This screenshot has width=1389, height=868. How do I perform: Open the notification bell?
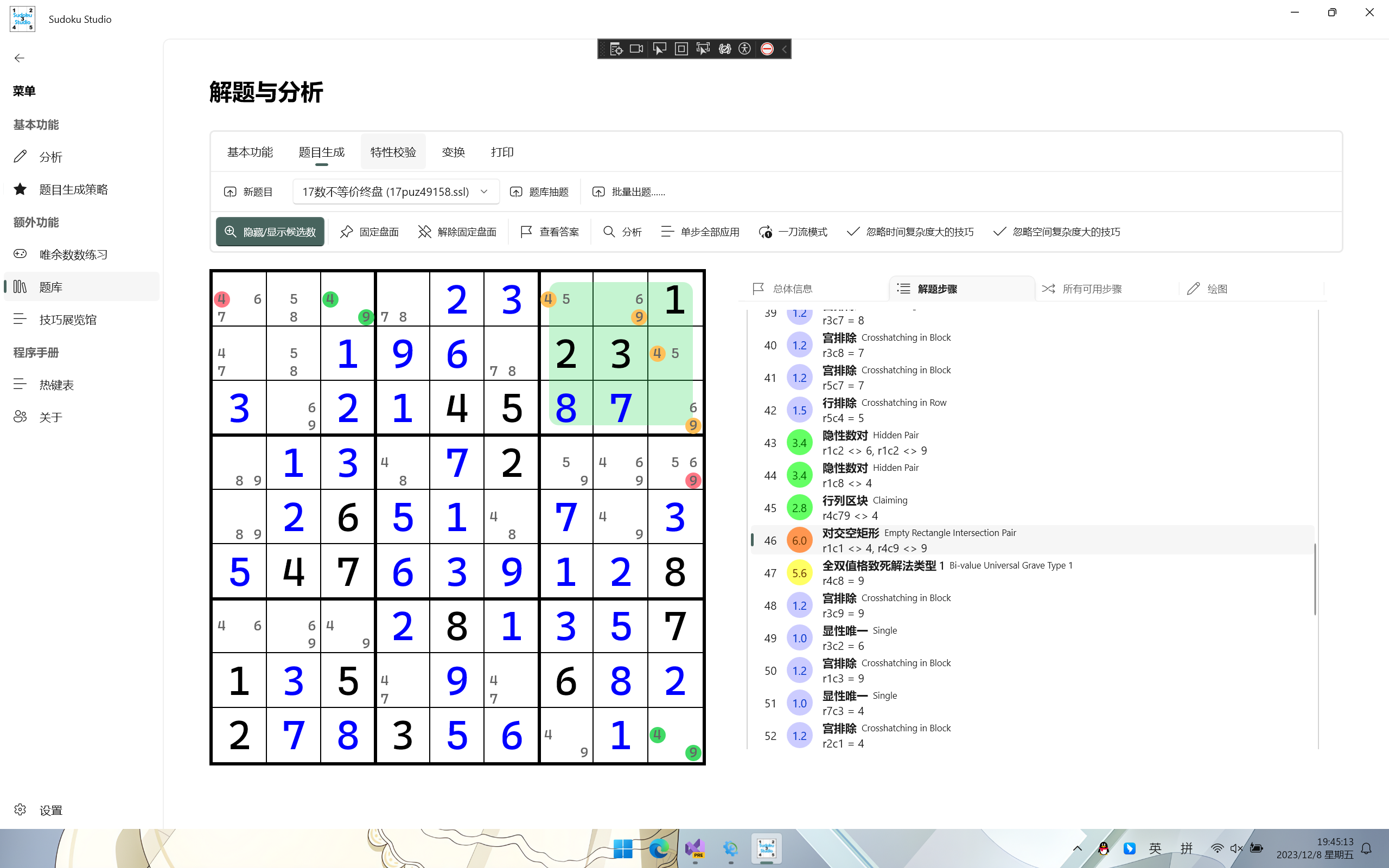click(1367, 848)
